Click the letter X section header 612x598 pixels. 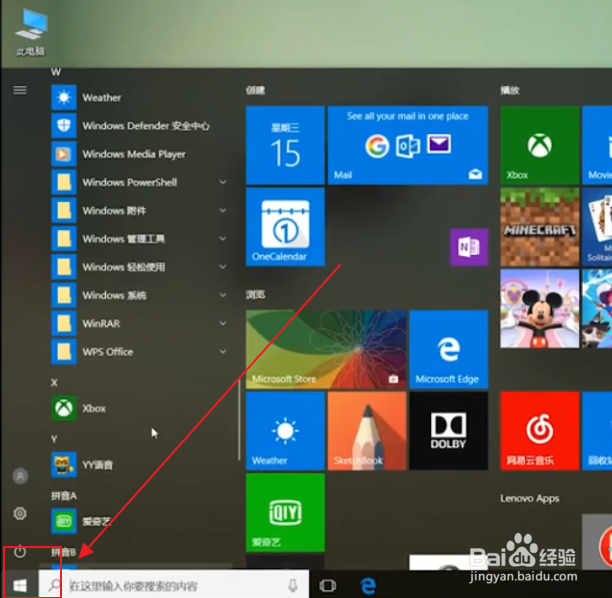pyautogui.click(x=54, y=383)
